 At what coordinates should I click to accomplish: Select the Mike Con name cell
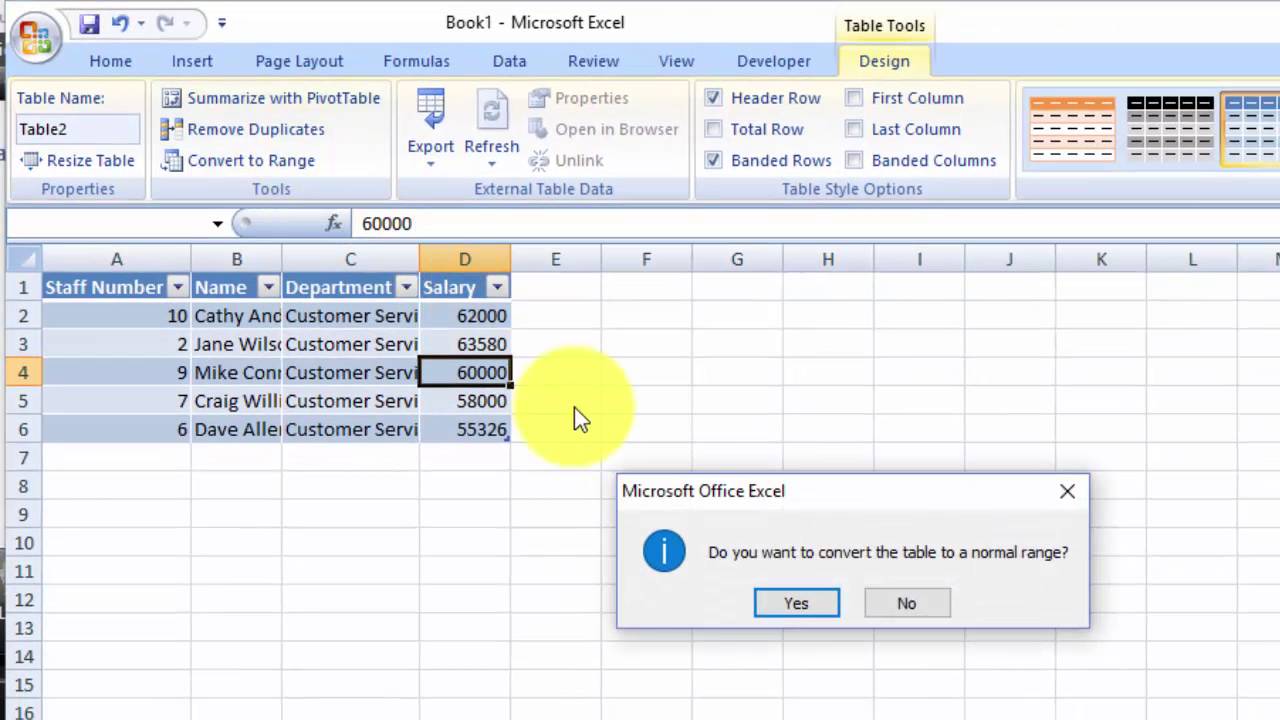[237, 373]
